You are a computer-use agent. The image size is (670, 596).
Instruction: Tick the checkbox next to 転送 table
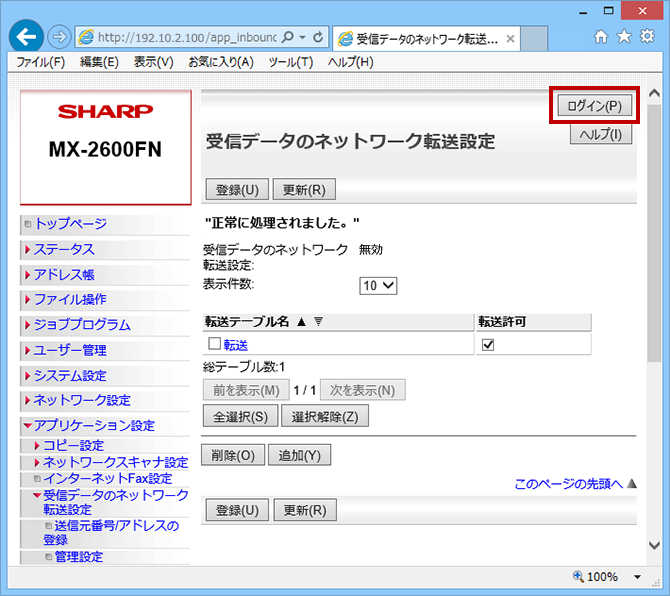(x=214, y=345)
